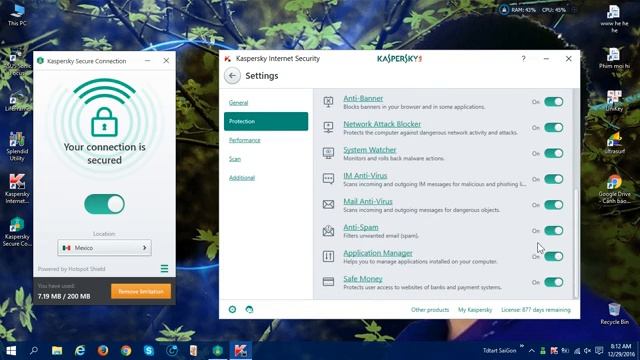Open Kaspersky Internet Security desktop shortcut
This screenshot has width=640, height=360.
17,189
